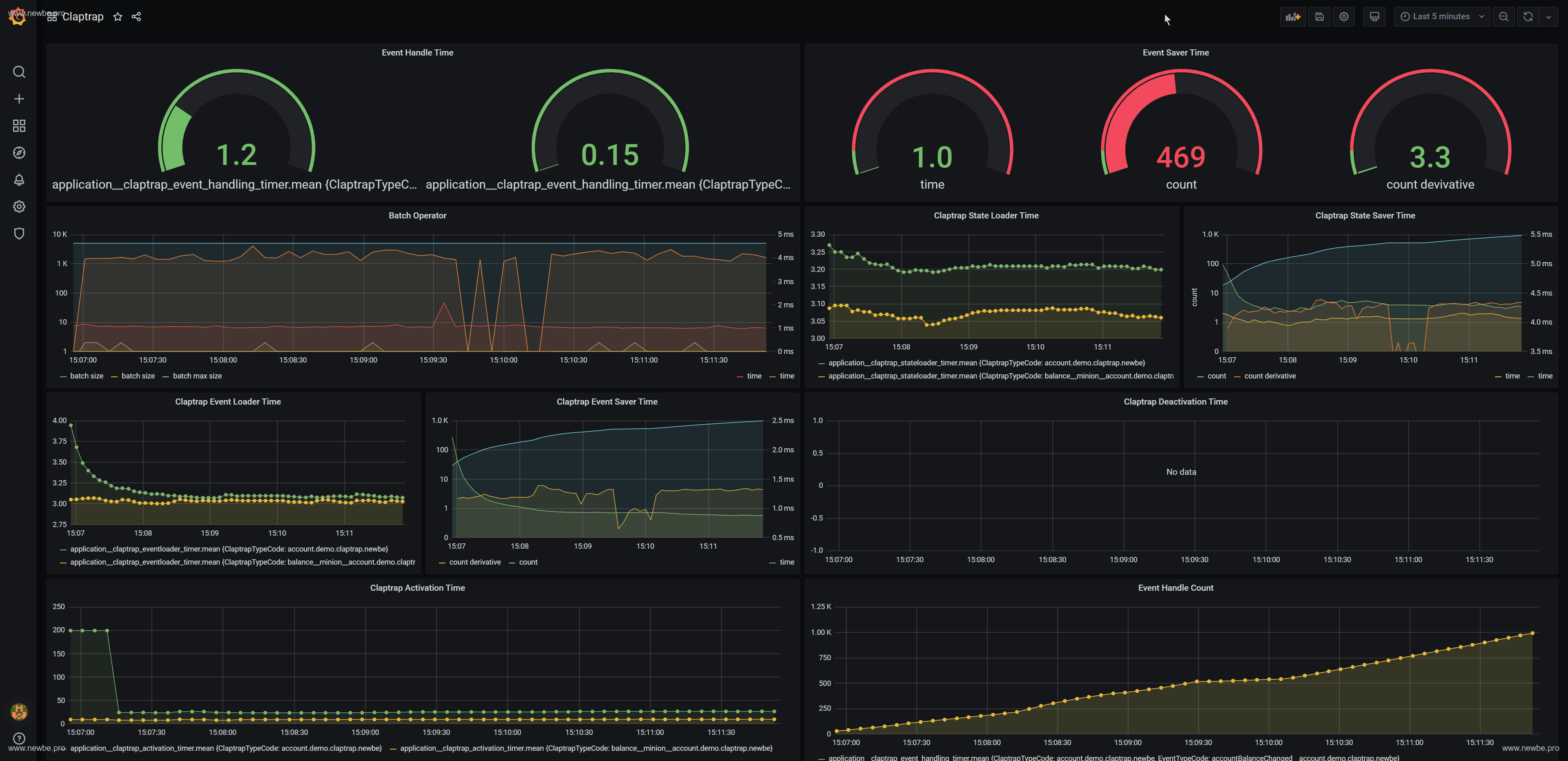Click the Create plus icon in sidebar
1568x761 pixels.
pyautogui.click(x=19, y=99)
